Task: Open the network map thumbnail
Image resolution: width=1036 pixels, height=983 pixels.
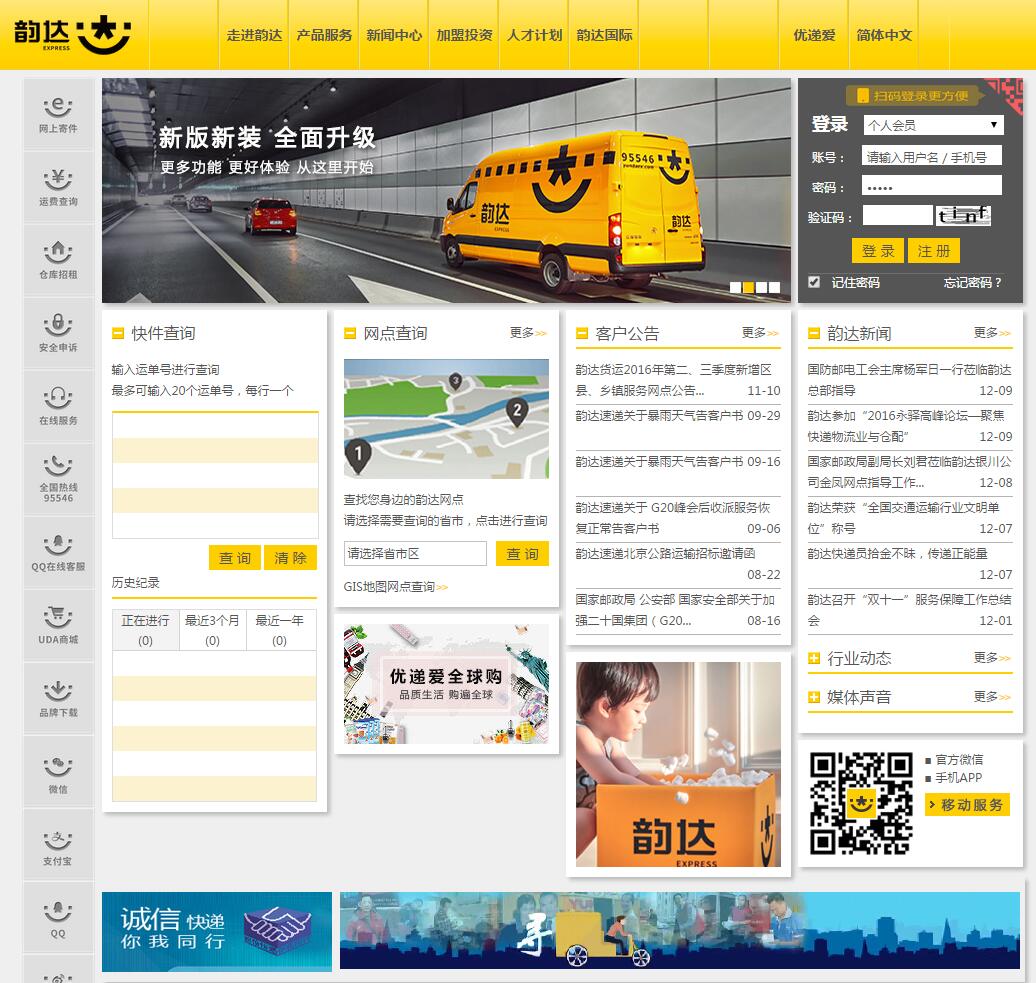Action: (x=446, y=419)
